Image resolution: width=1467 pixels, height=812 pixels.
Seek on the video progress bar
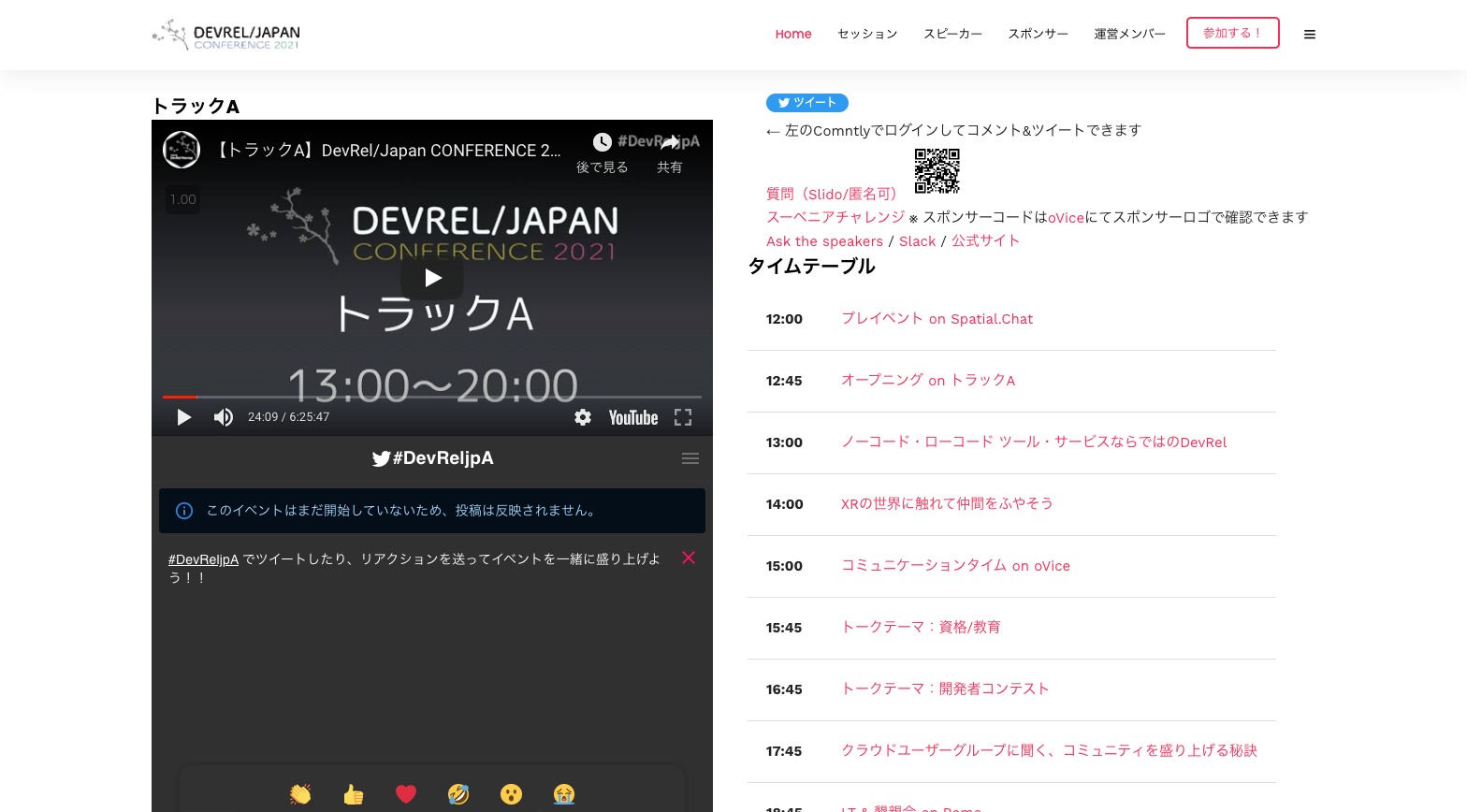pyautogui.click(x=430, y=397)
